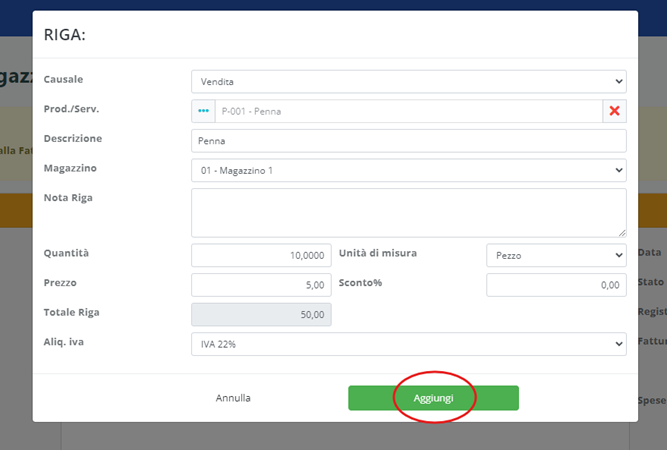Open the Causale dropdown showing Vendita
The image size is (667, 450).
pos(408,81)
